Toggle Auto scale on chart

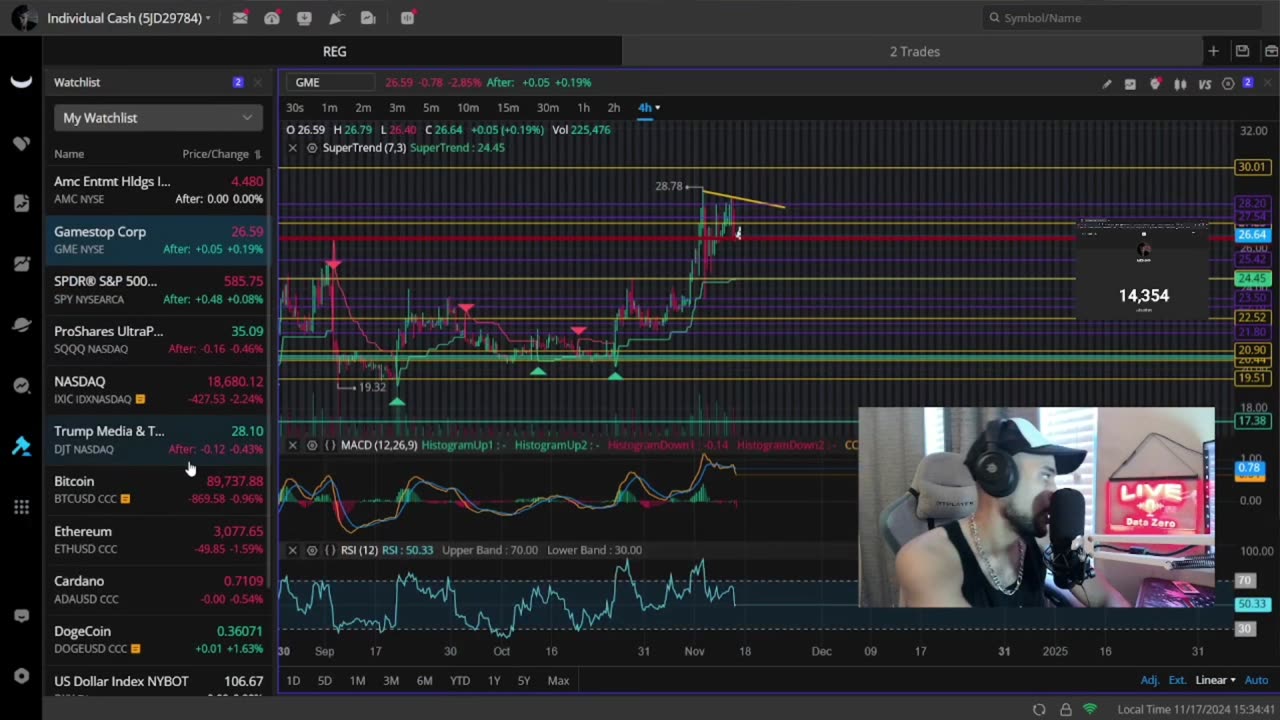click(x=1256, y=680)
